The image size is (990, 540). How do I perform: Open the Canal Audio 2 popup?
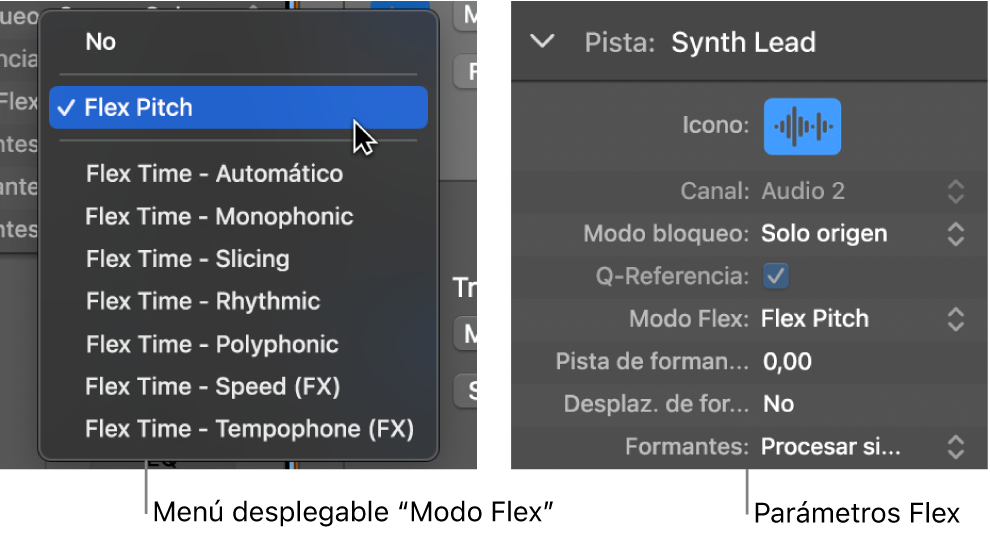point(955,191)
